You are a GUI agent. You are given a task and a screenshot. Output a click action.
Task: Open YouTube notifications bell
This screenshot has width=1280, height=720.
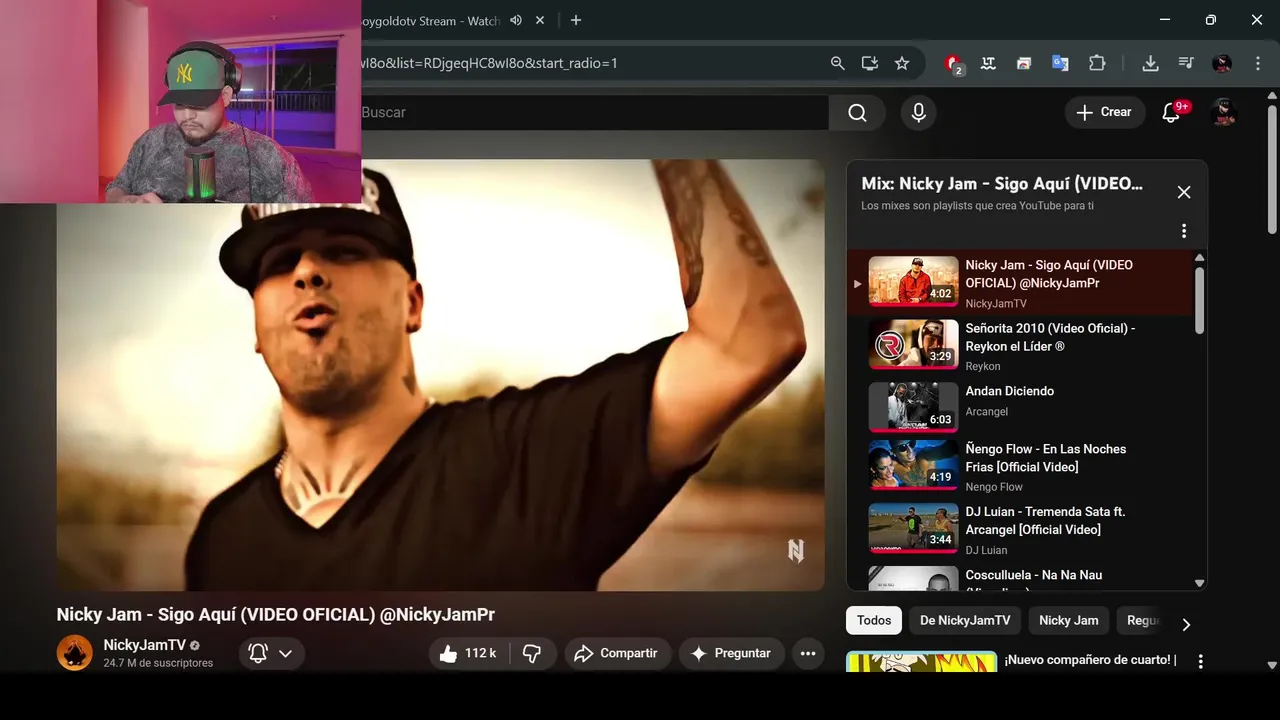1171,113
